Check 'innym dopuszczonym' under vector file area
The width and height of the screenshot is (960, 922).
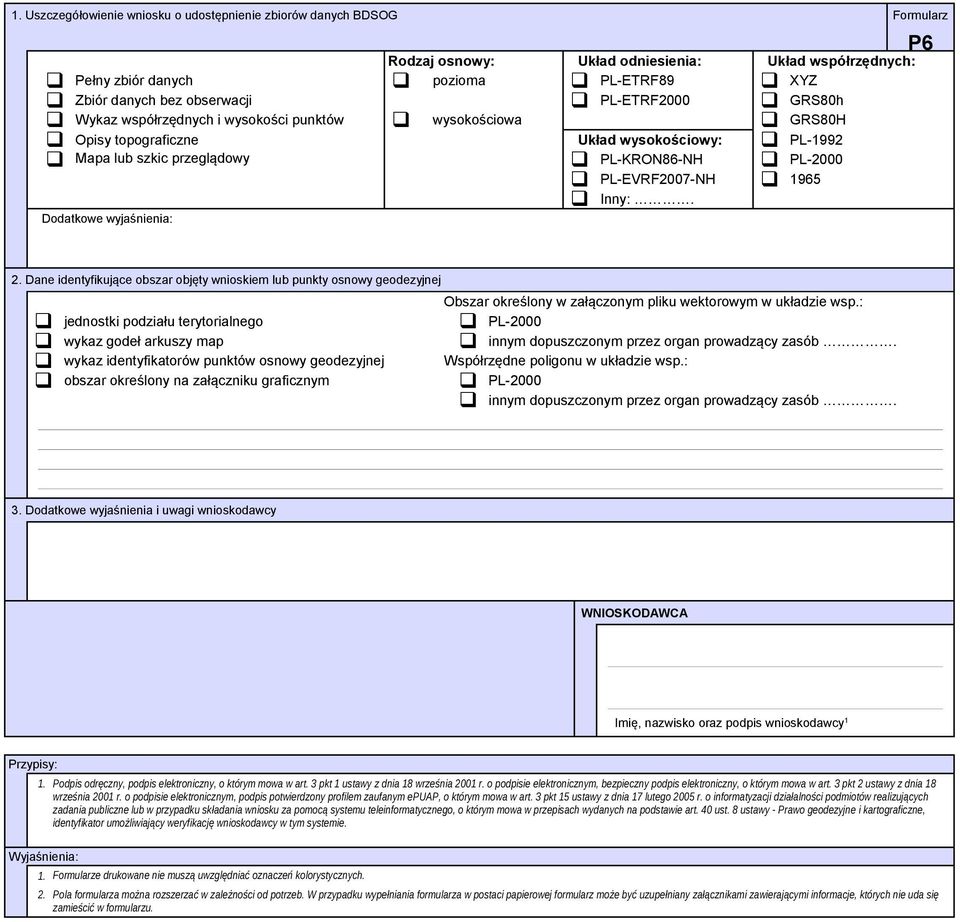click(468, 340)
